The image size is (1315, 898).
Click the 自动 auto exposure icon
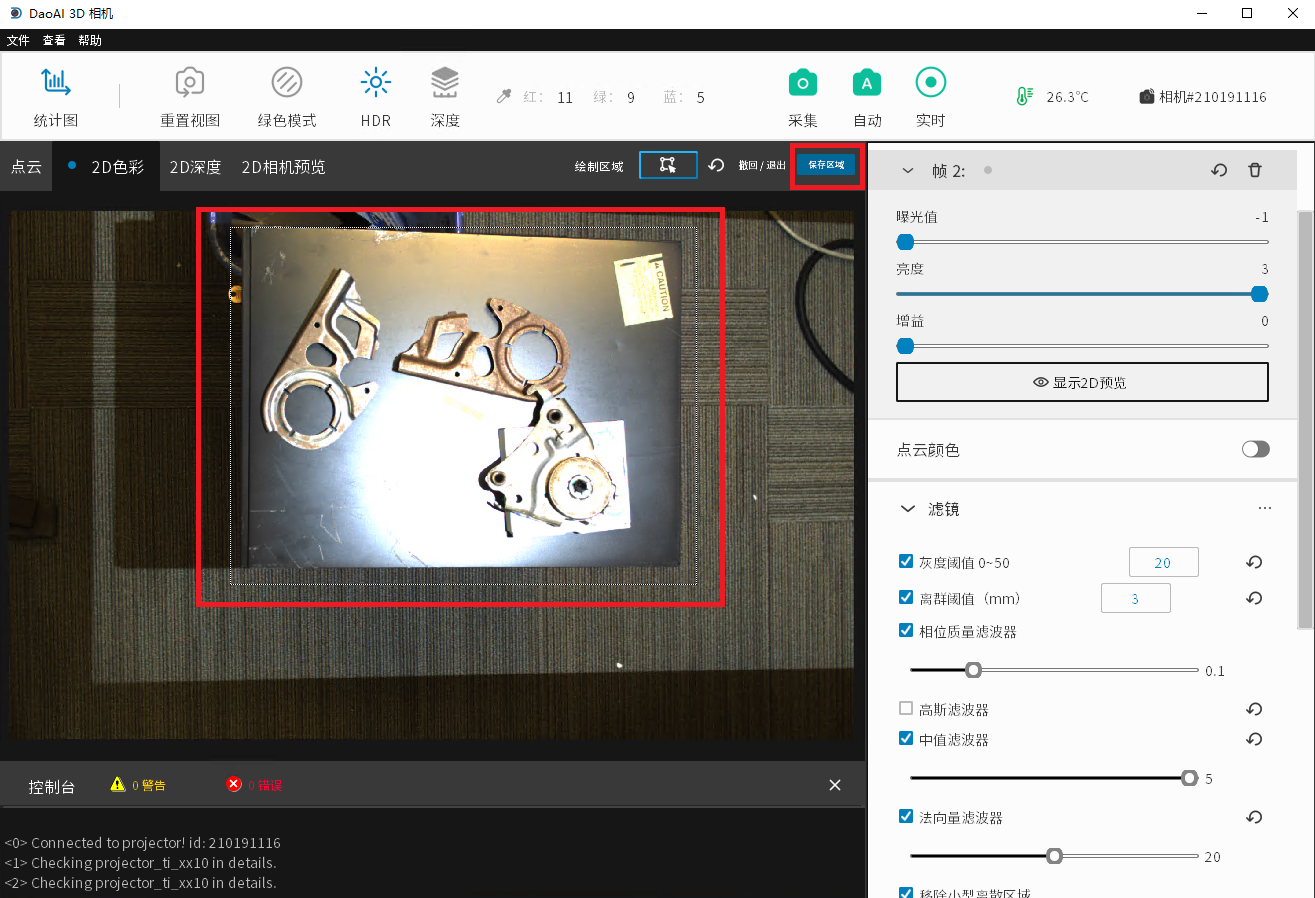[x=867, y=84]
